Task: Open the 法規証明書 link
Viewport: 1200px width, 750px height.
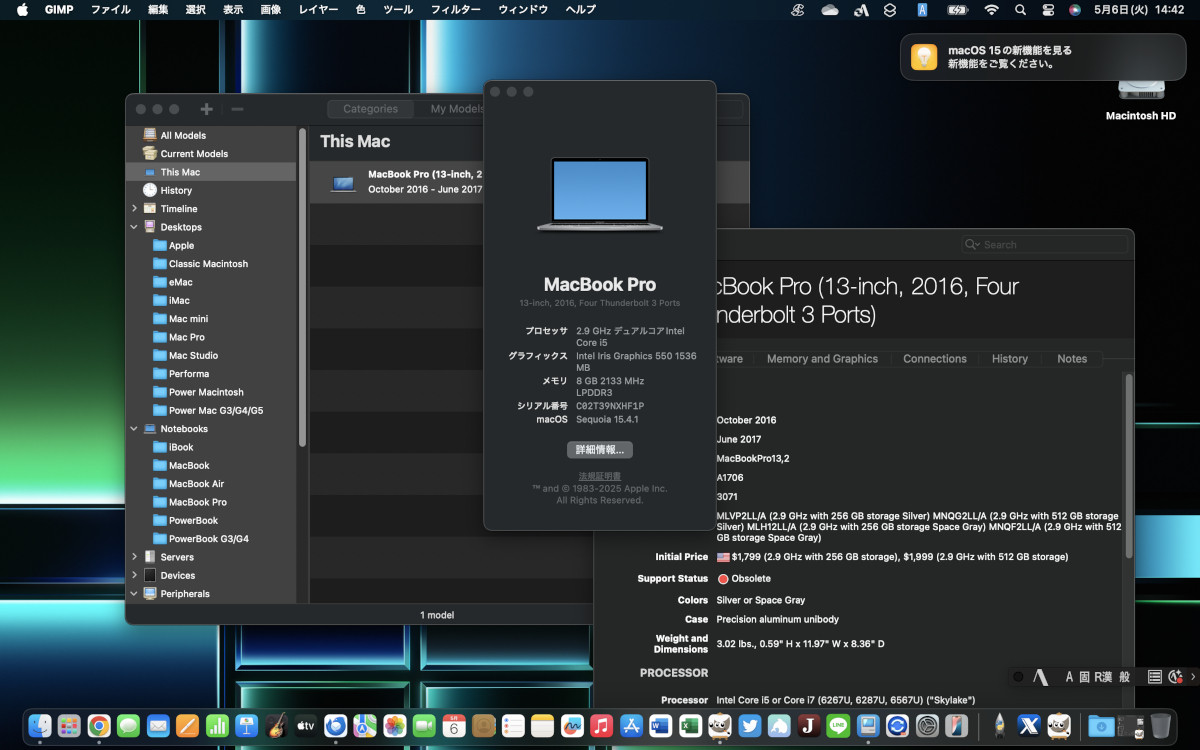Action: (600, 476)
